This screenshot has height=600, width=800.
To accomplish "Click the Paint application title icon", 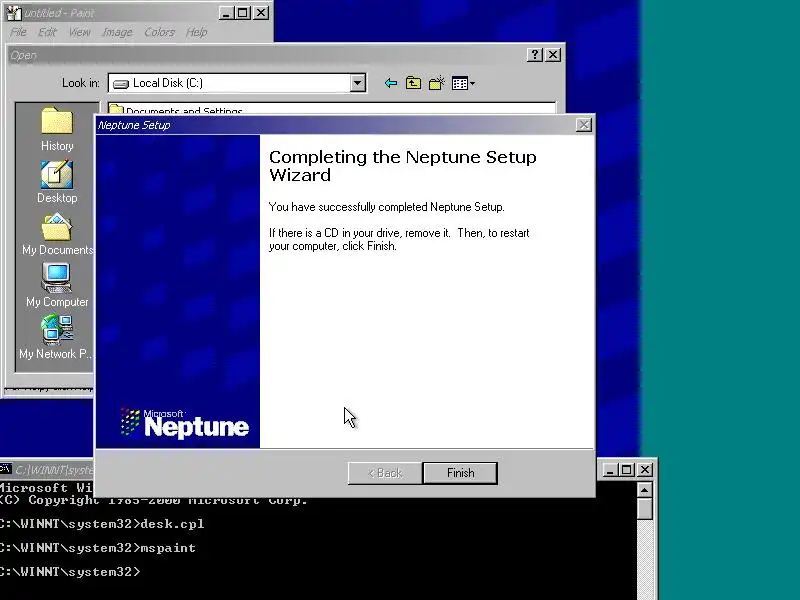I will 14,13.
